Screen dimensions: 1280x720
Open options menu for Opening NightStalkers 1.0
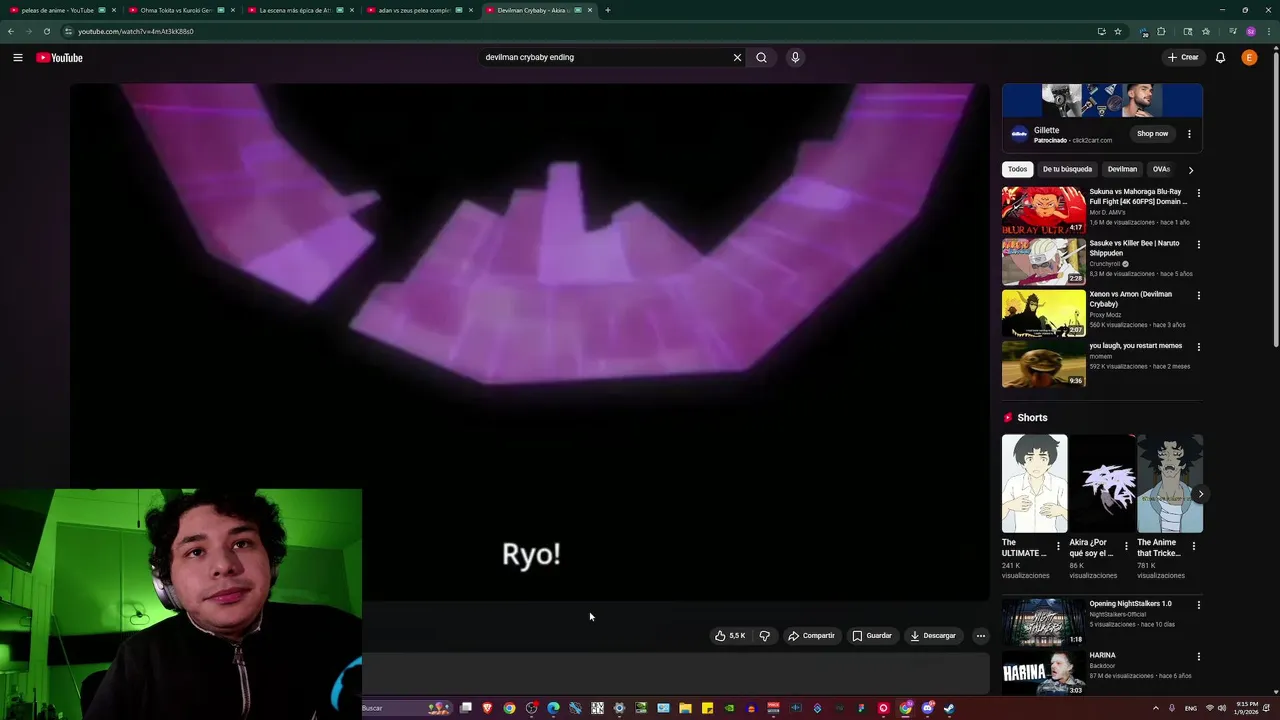click(x=1198, y=605)
